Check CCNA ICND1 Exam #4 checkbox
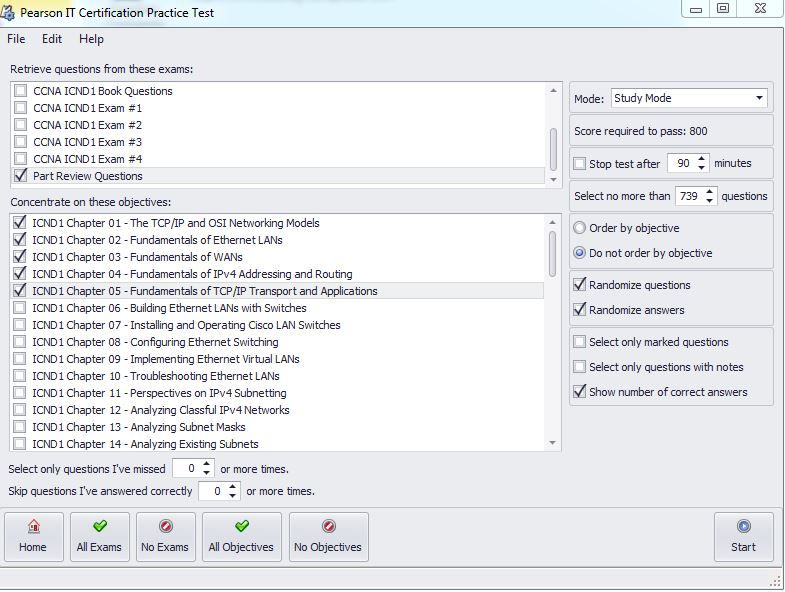 click(x=21, y=159)
